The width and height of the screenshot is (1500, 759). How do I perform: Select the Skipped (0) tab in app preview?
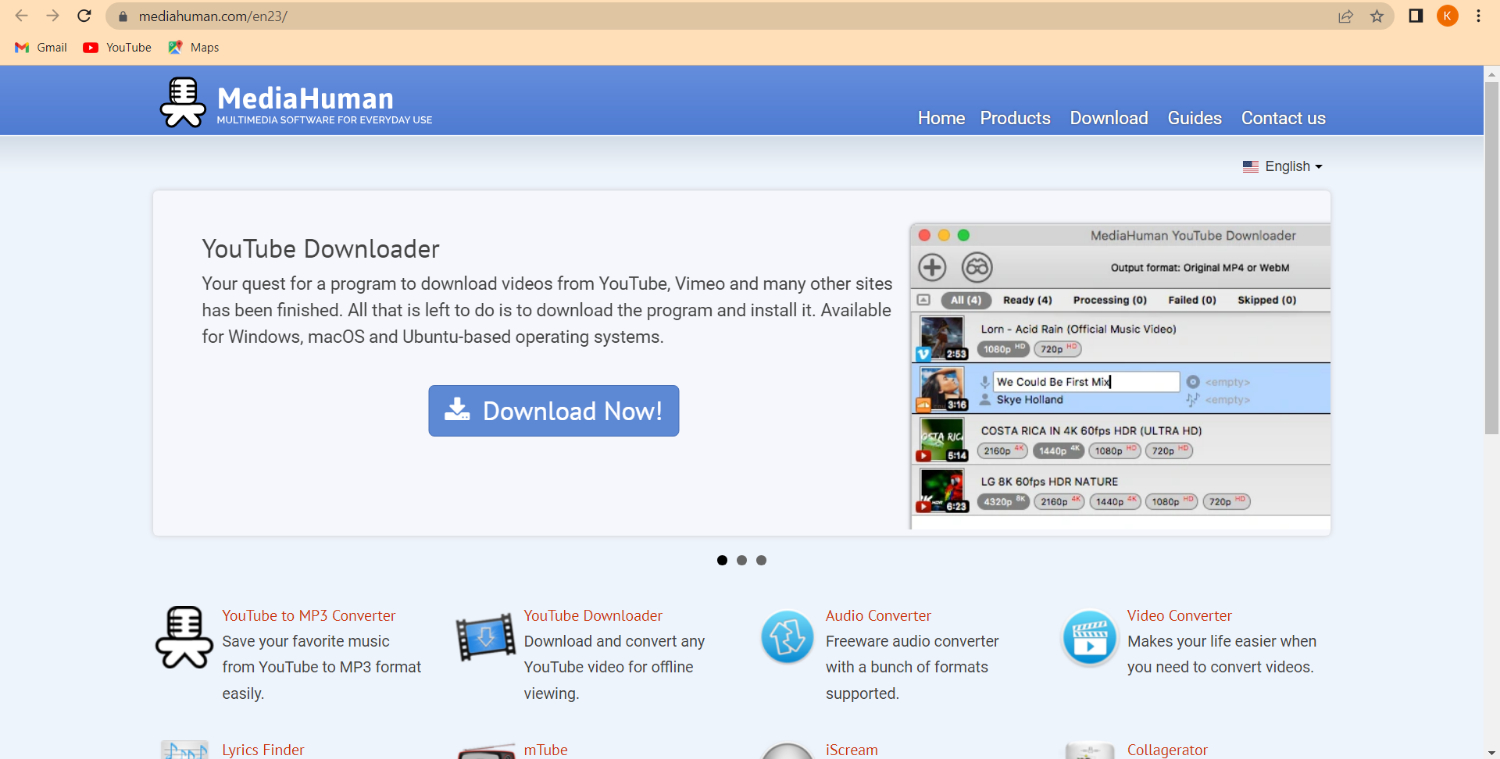[x=1266, y=300]
